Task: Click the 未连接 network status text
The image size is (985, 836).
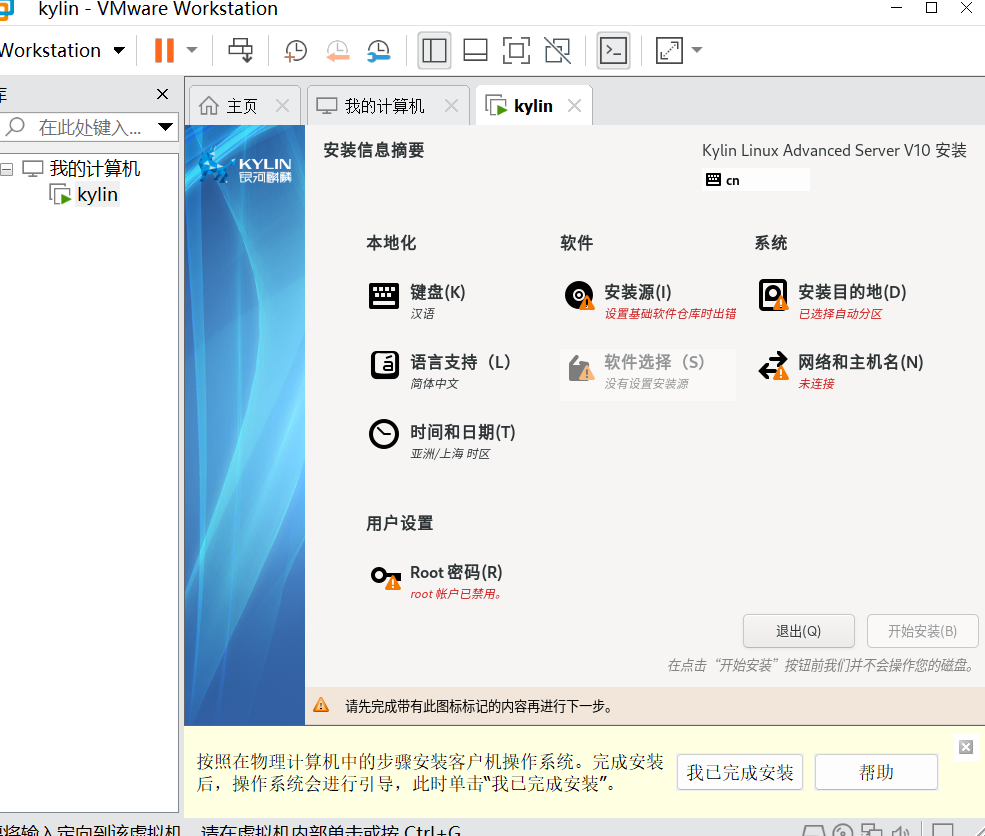Action: pyautogui.click(x=816, y=384)
